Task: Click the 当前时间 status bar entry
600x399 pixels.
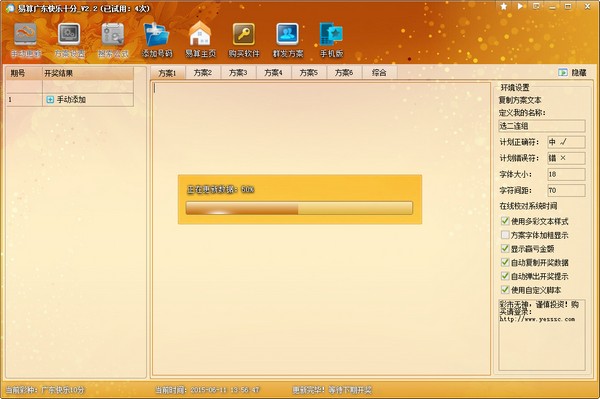Action: coord(207,390)
